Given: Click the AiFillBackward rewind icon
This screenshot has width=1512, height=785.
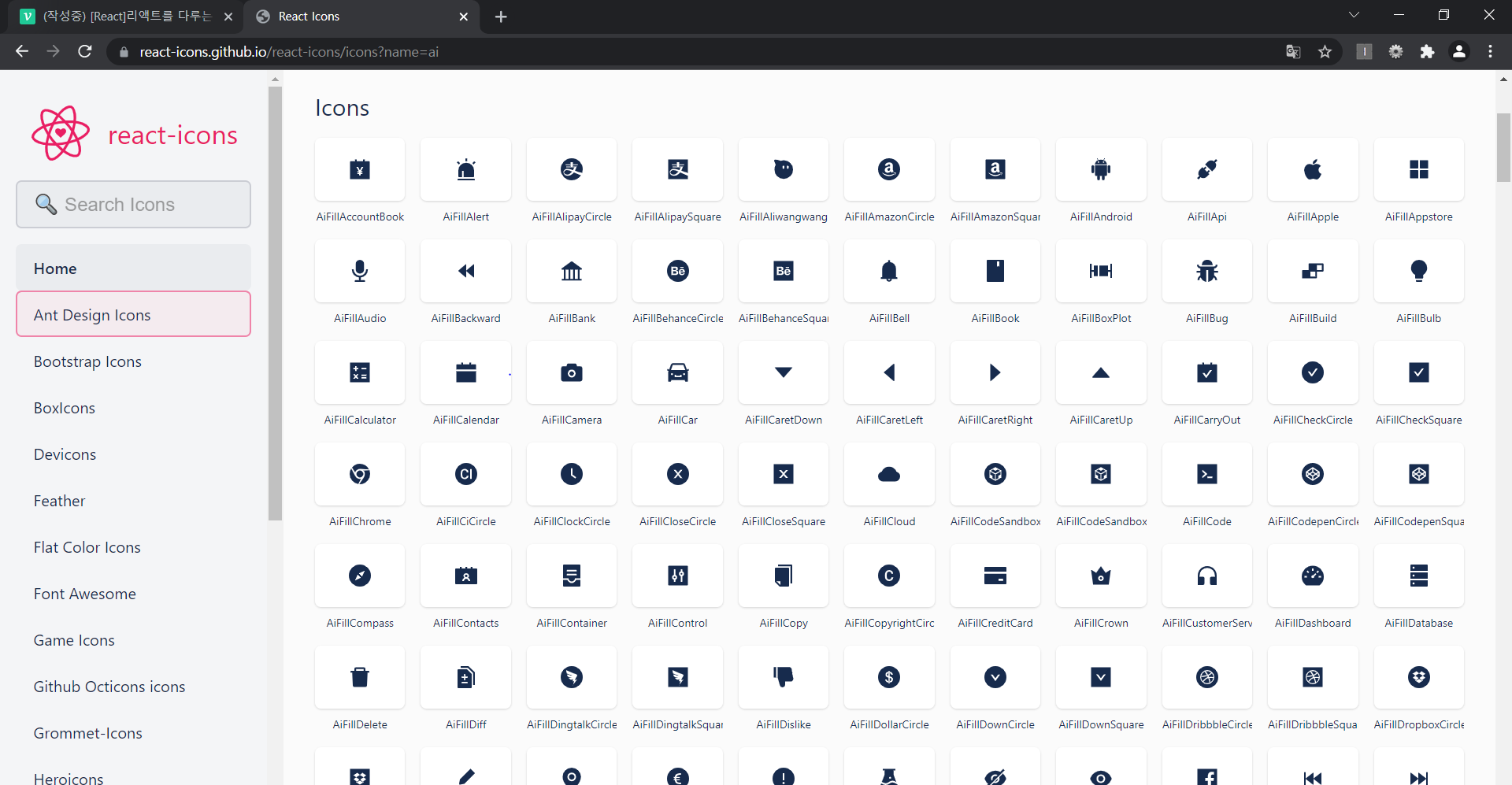Looking at the screenshot, I should [x=466, y=271].
